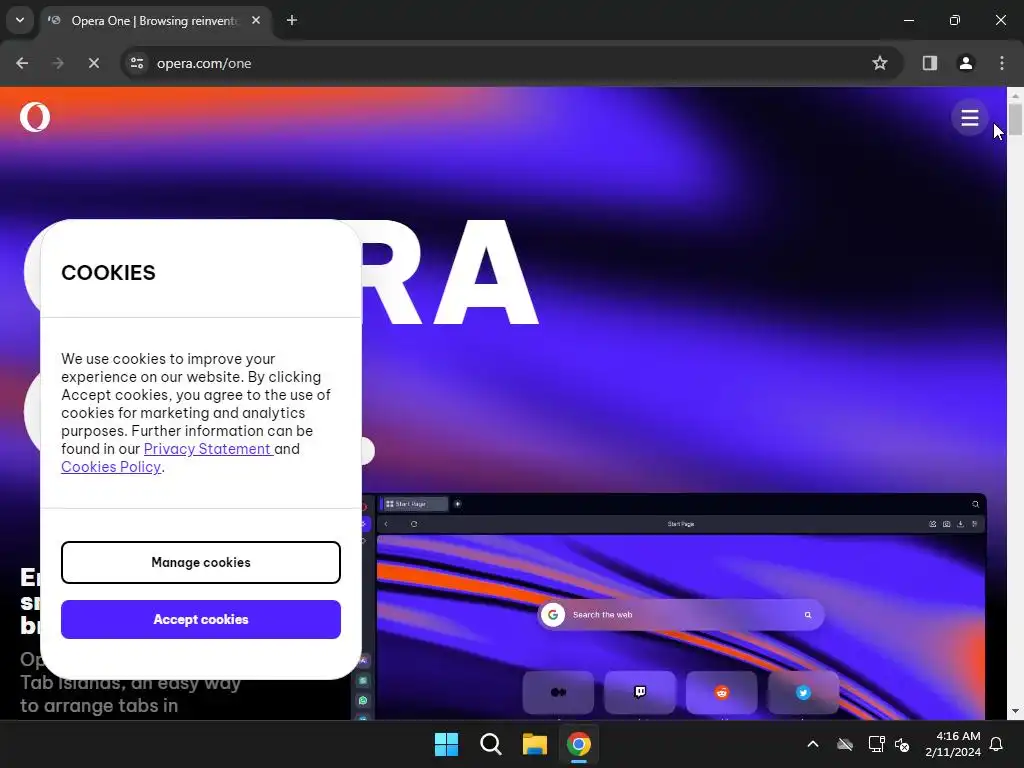Click the network tray icon
The width and height of the screenshot is (1024, 768).
(x=876, y=744)
